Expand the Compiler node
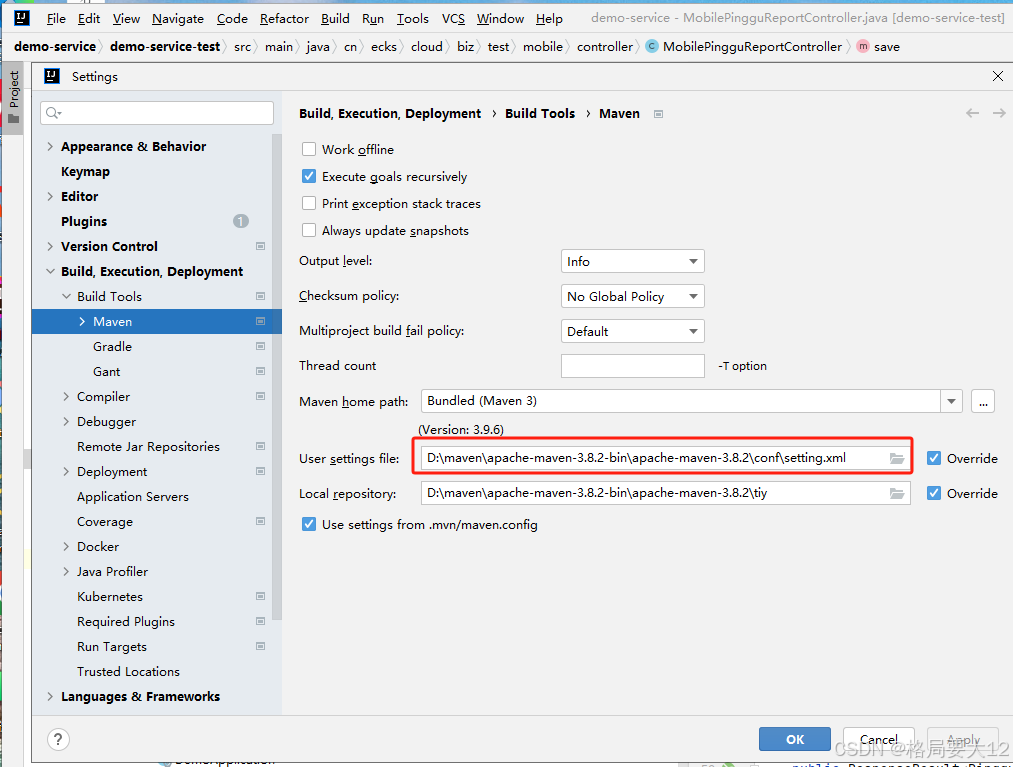The height and width of the screenshot is (767, 1013). click(x=66, y=396)
